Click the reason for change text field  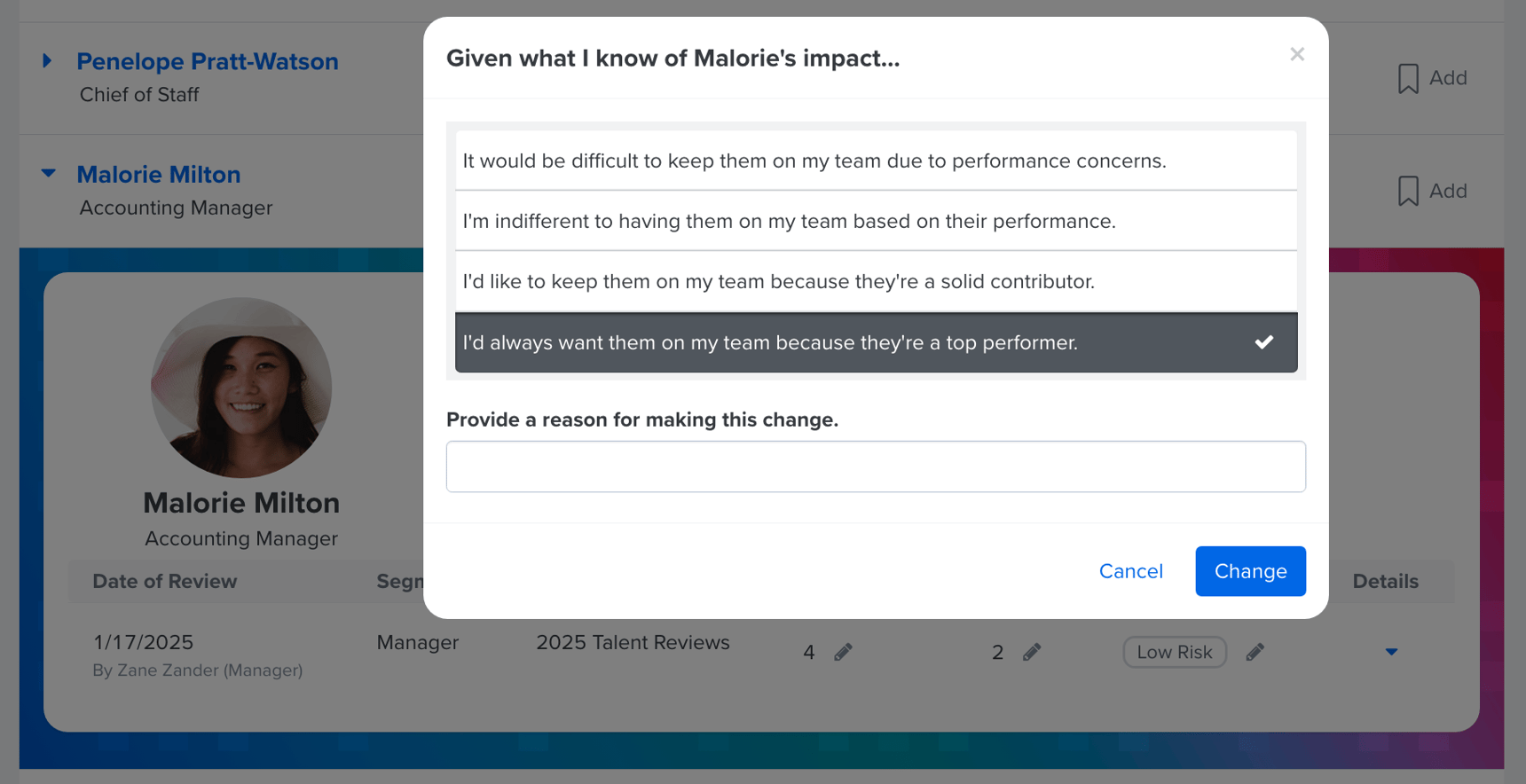pyautogui.click(x=876, y=466)
